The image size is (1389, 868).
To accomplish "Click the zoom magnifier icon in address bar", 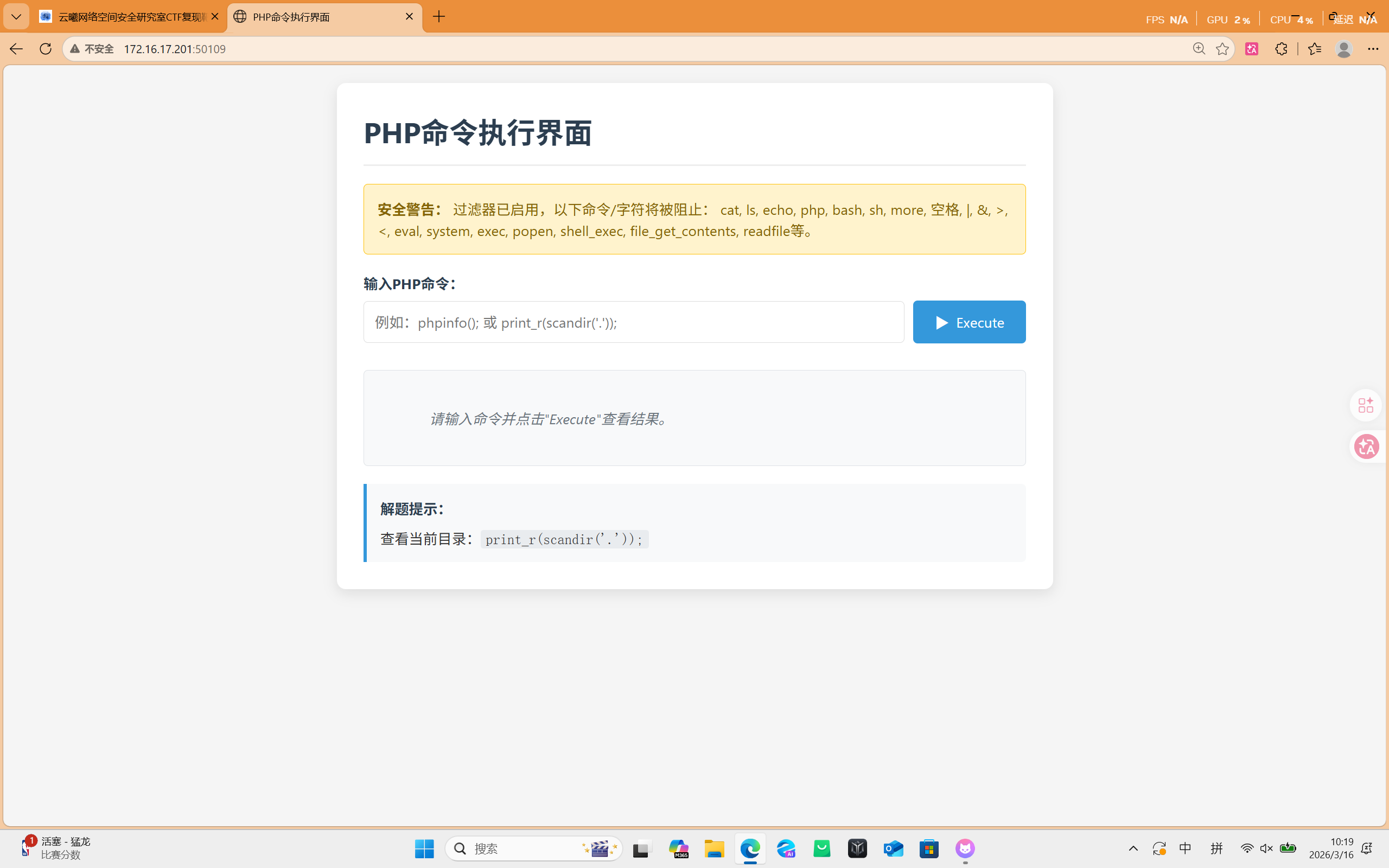I will 1199,49.
